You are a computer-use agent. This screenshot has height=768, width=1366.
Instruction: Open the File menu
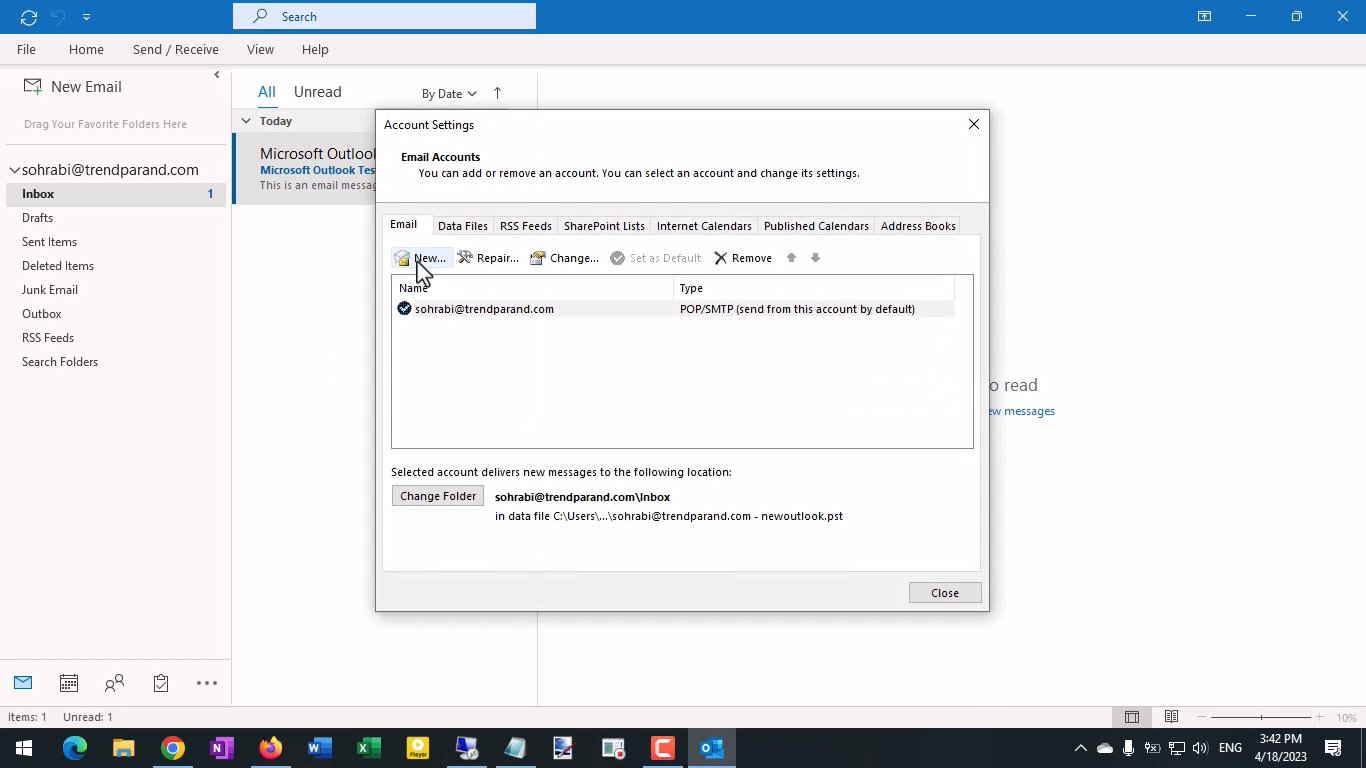click(26, 49)
